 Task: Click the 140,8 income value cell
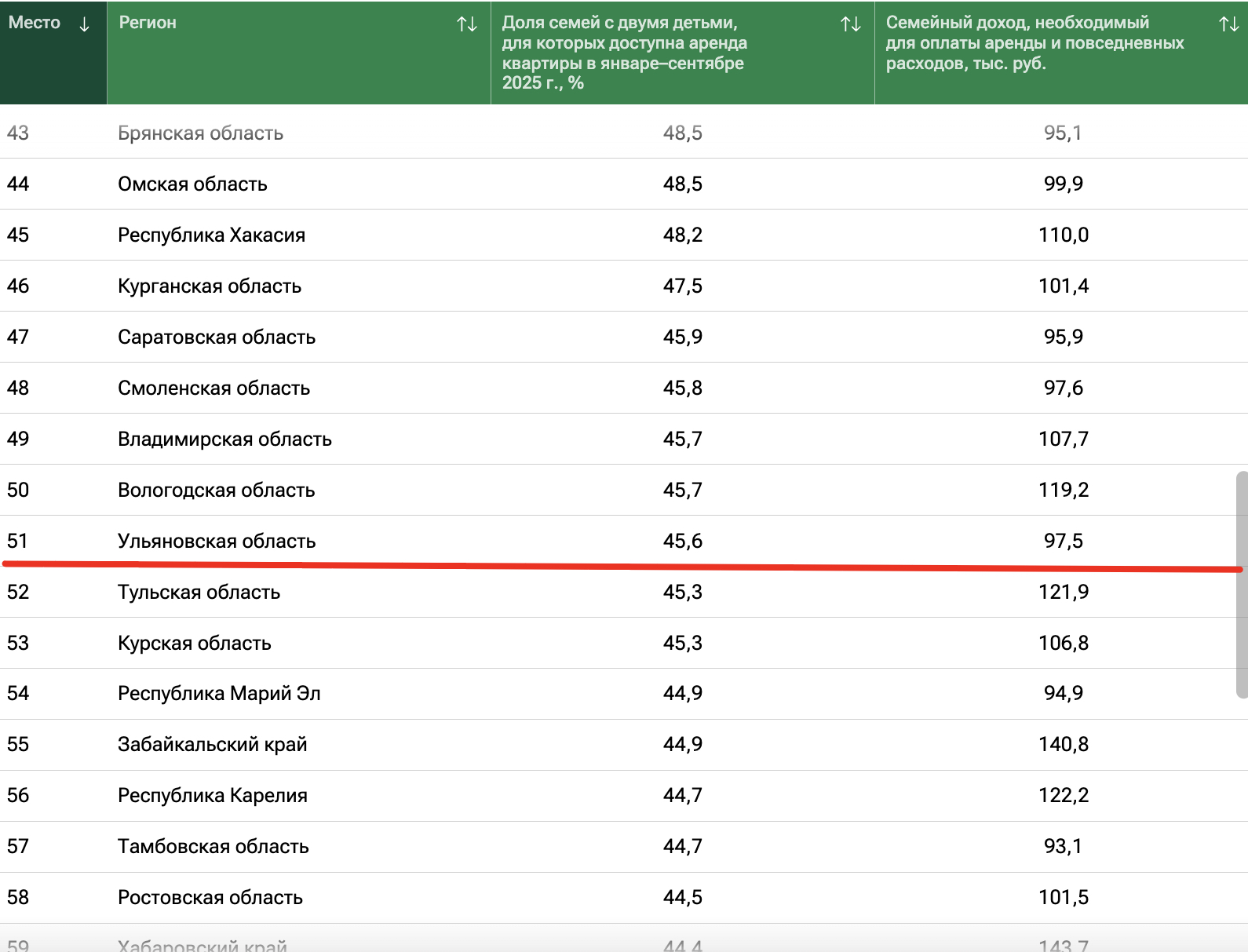coord(1063,744)
